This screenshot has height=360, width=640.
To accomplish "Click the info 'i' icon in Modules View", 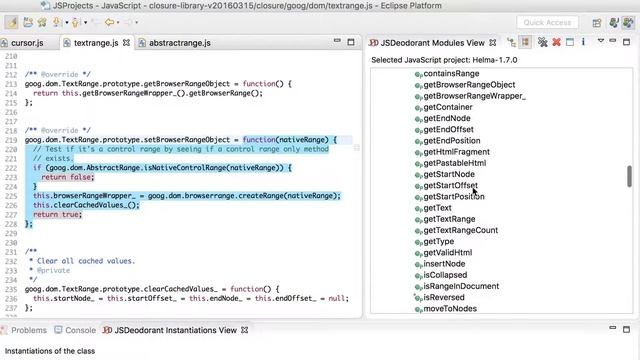I will (583, 42).
